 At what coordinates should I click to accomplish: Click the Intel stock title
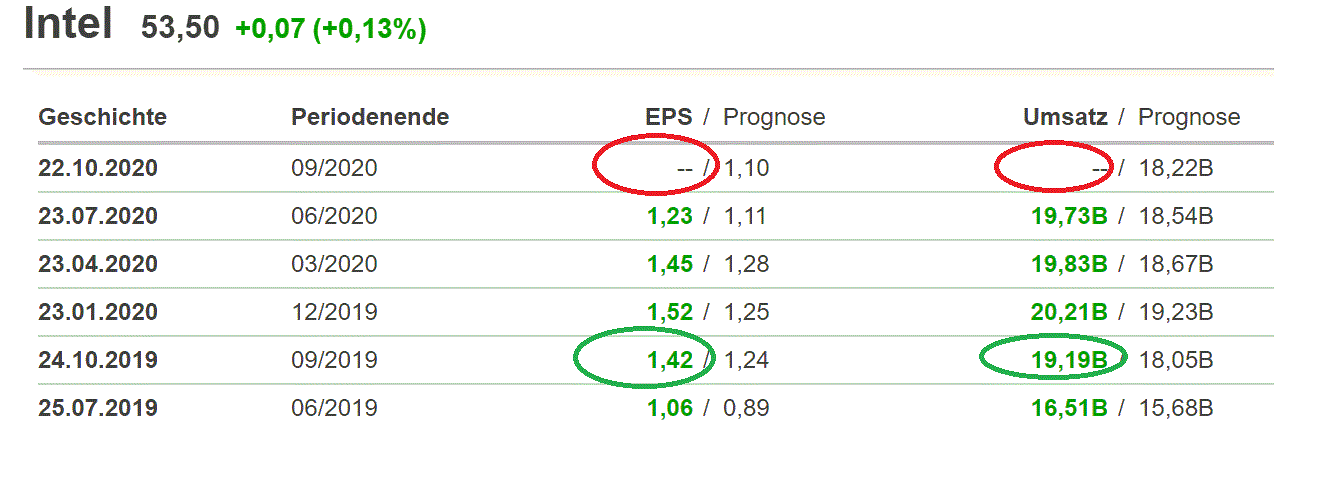tap(67, 24)
